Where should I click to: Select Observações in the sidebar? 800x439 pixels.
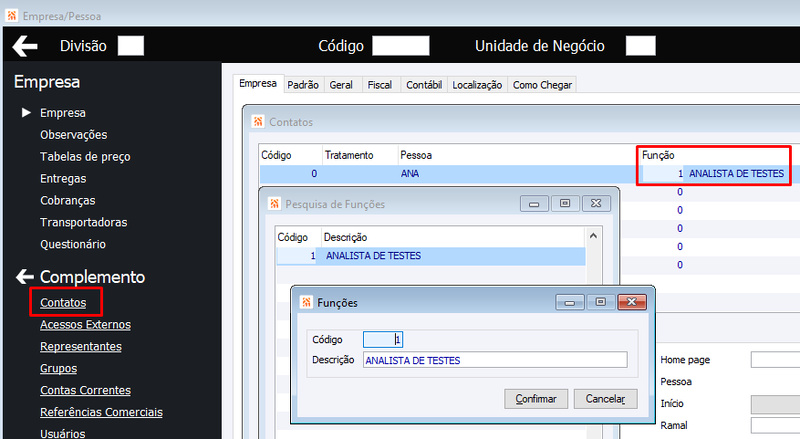(73, 135)
